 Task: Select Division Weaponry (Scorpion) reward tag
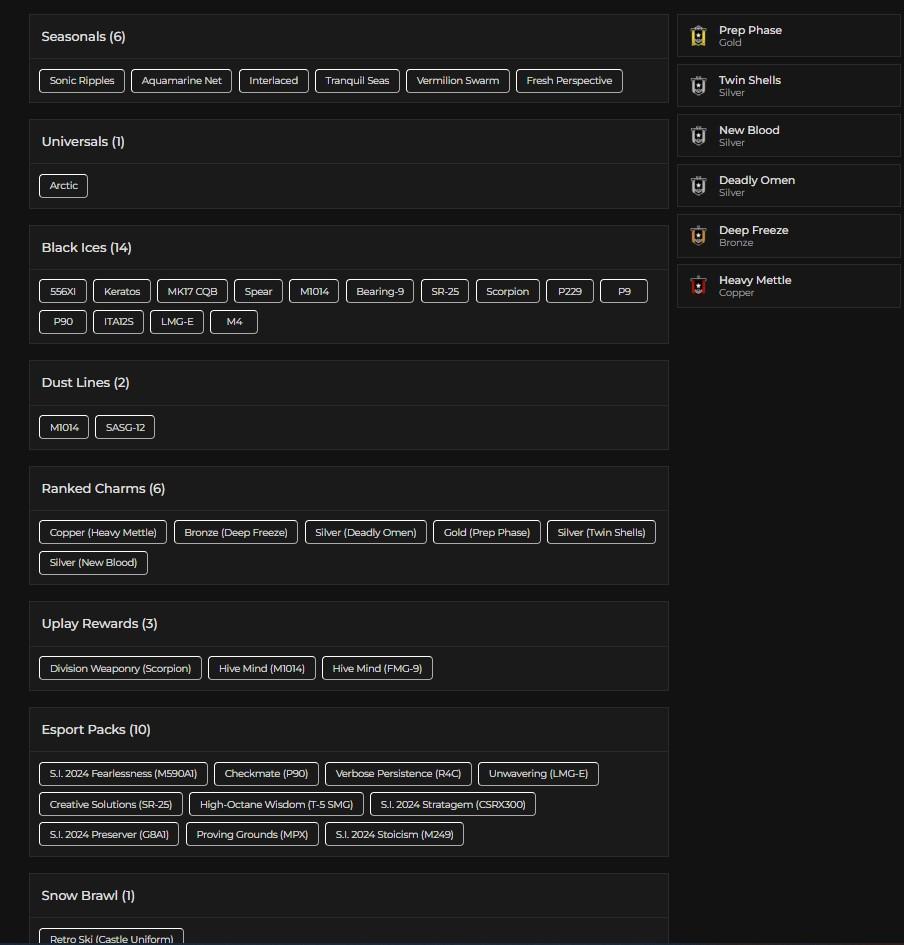120,669
